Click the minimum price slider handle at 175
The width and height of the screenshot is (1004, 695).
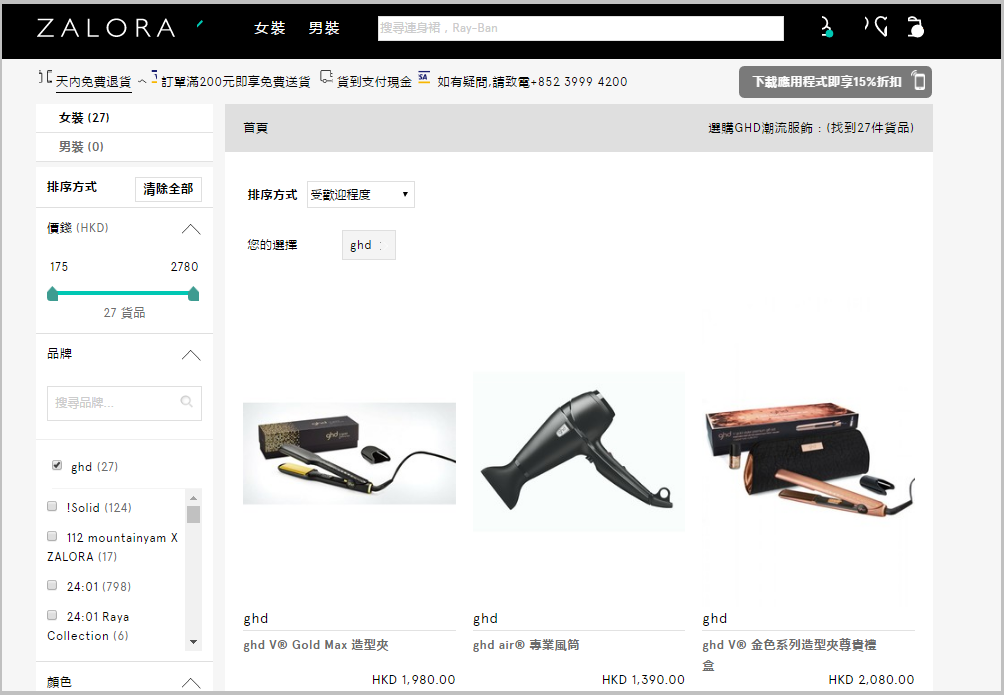[x=53, y=294]
